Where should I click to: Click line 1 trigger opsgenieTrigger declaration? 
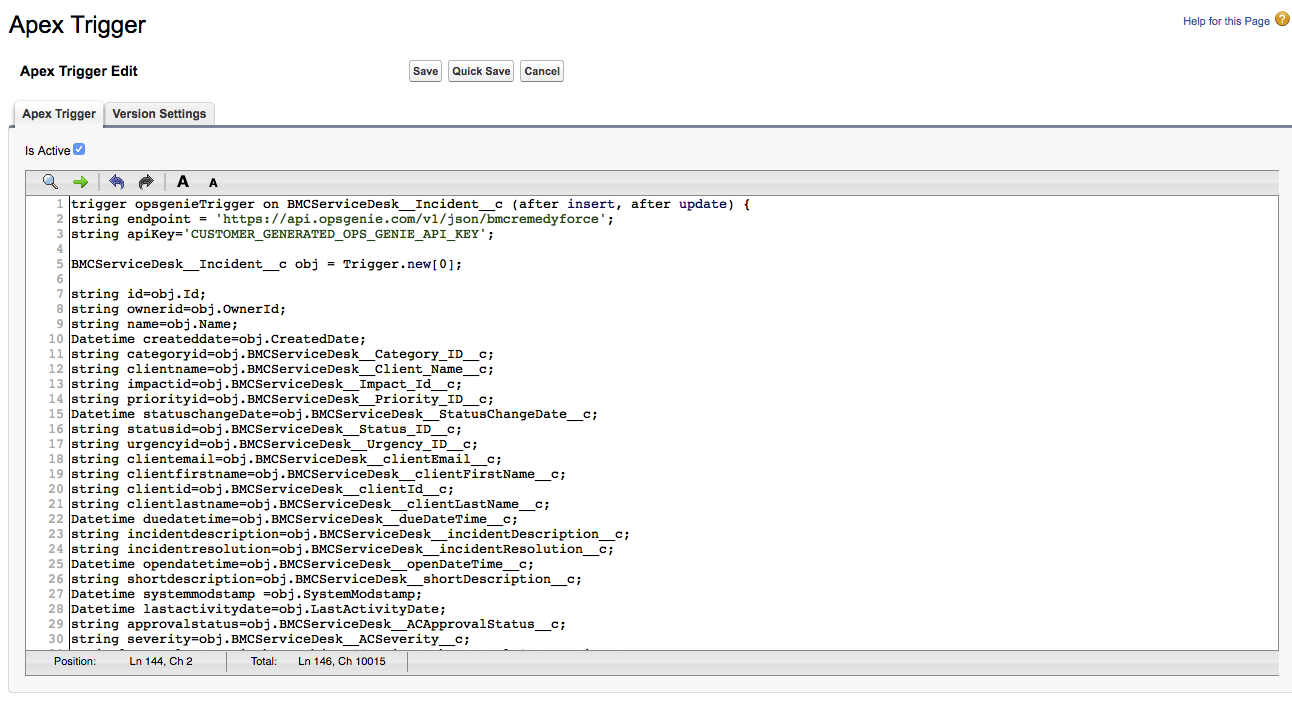[411, 204]
